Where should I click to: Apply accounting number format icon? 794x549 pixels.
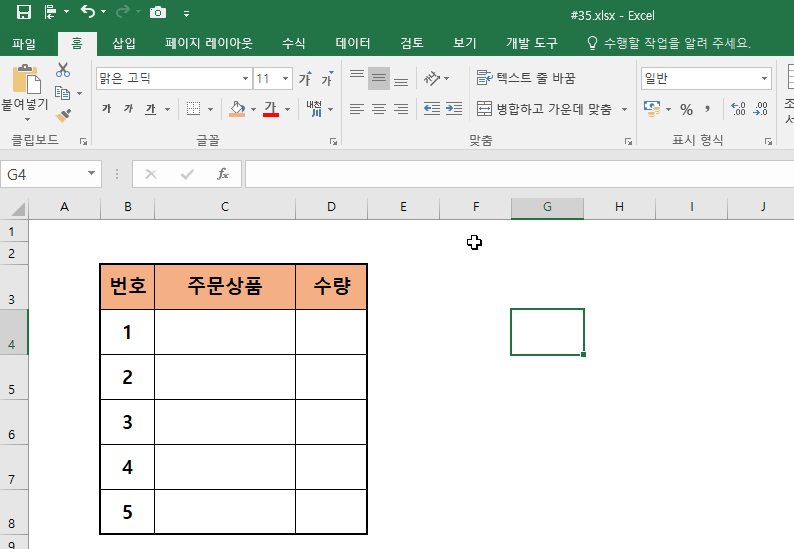tap(652, 108)
